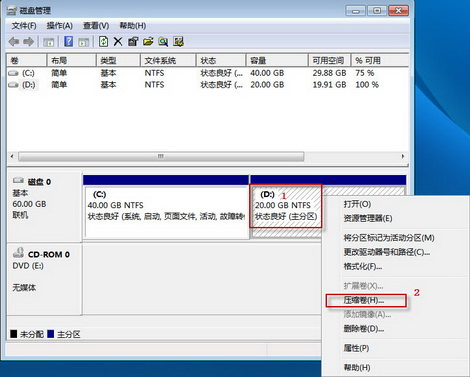
Task: Click the Refresh toolbar icon
Action: 103,42
